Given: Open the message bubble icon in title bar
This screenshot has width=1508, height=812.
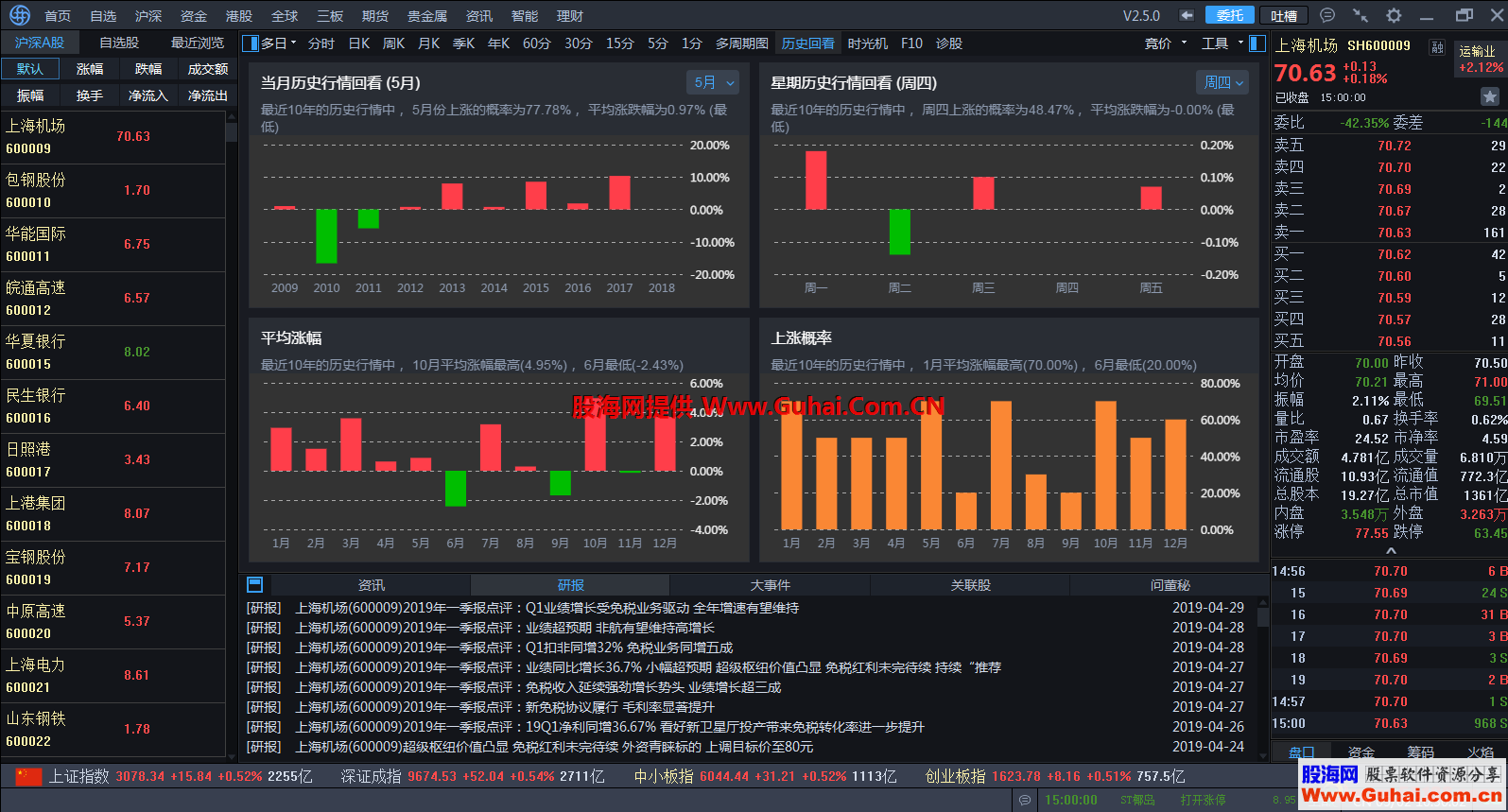Looking at the screenshot, I should coord(1327,15).
